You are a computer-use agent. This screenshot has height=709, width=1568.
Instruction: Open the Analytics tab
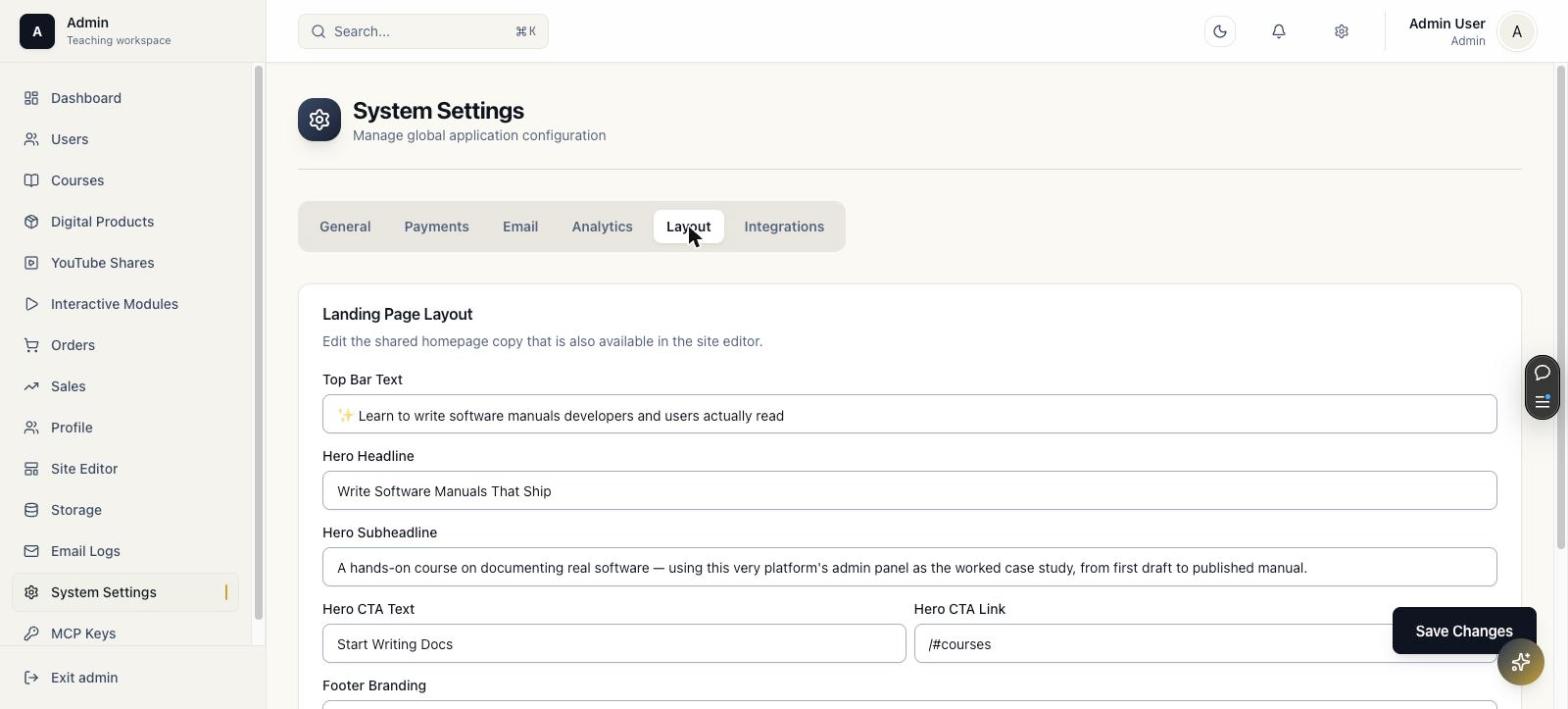click(x=602, y=226)
